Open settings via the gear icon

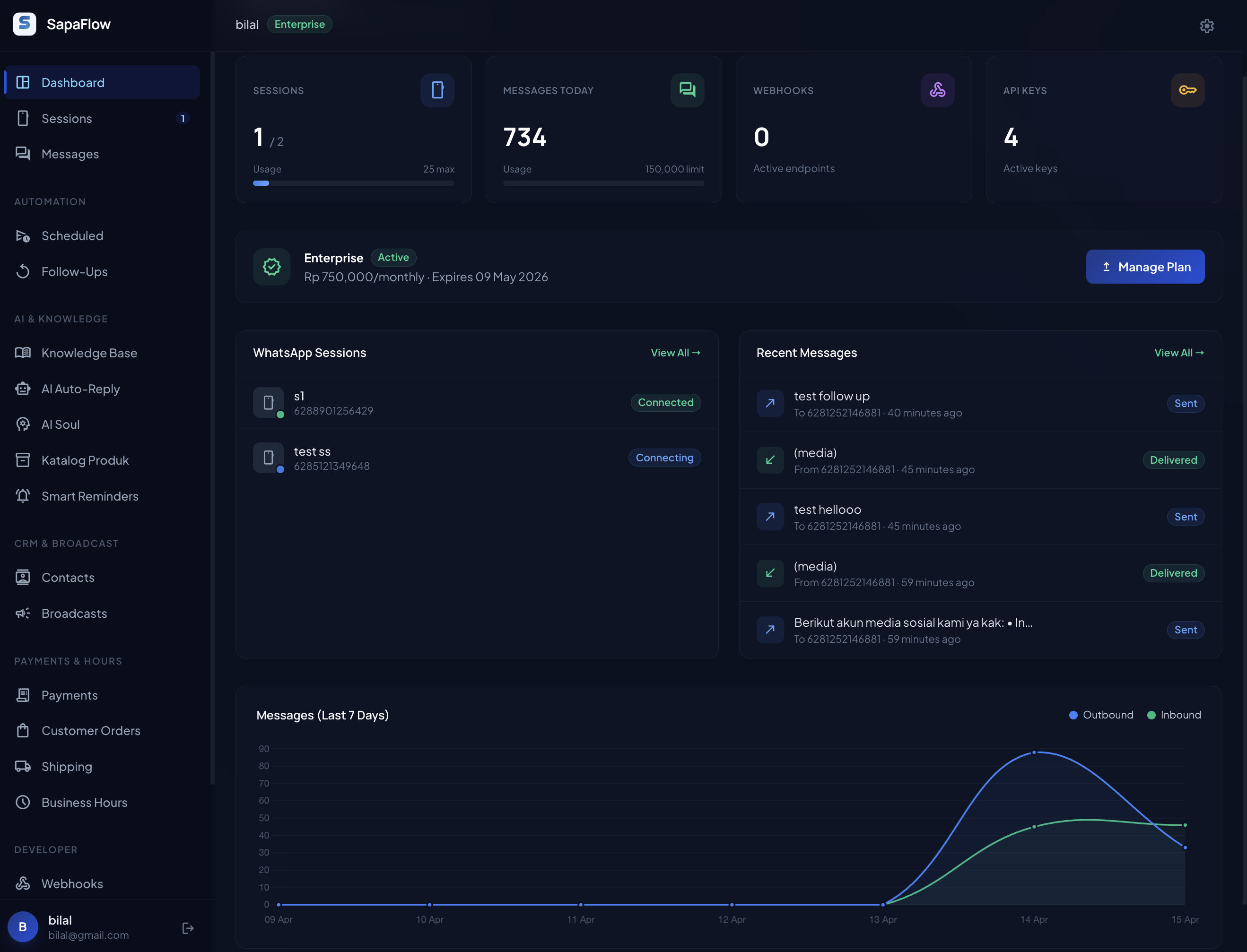pyautogui.click(x=1206, y=26)
